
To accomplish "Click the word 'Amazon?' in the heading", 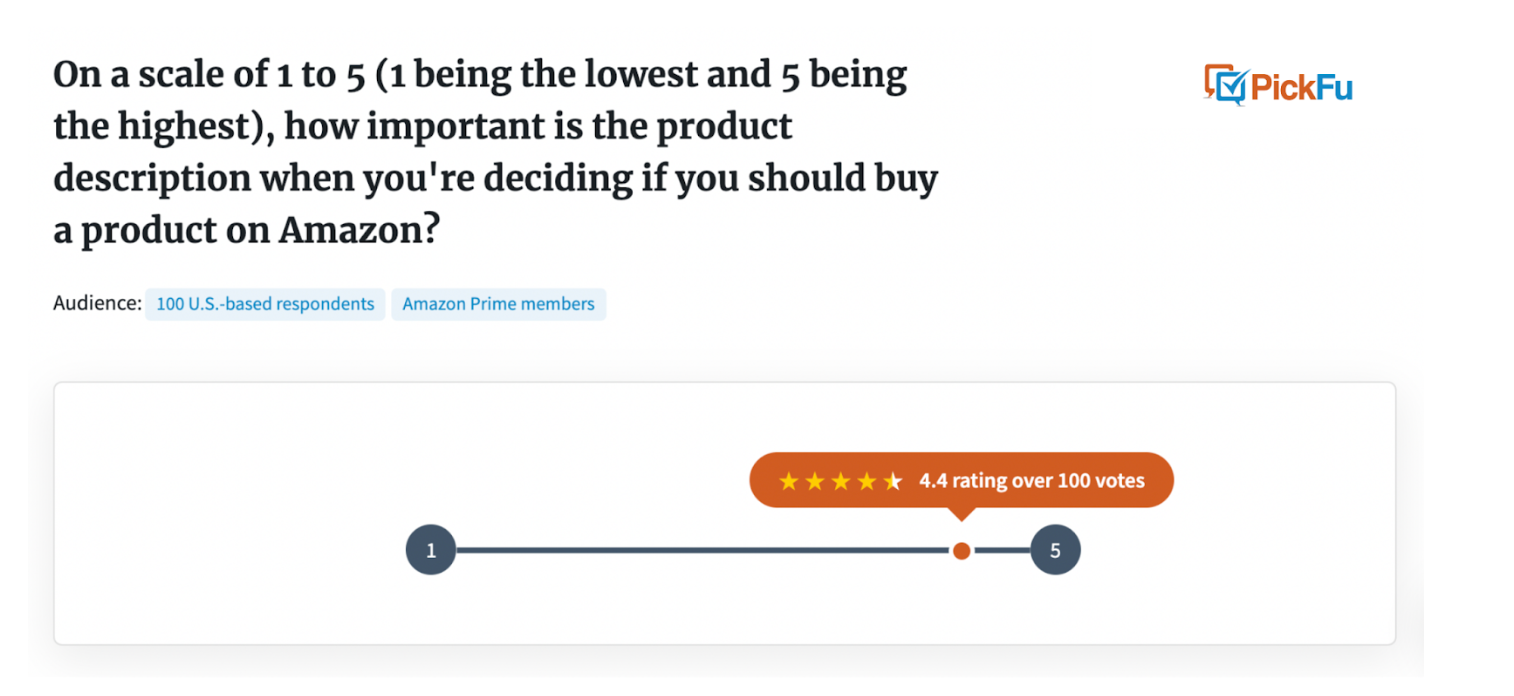I will 359,230.
